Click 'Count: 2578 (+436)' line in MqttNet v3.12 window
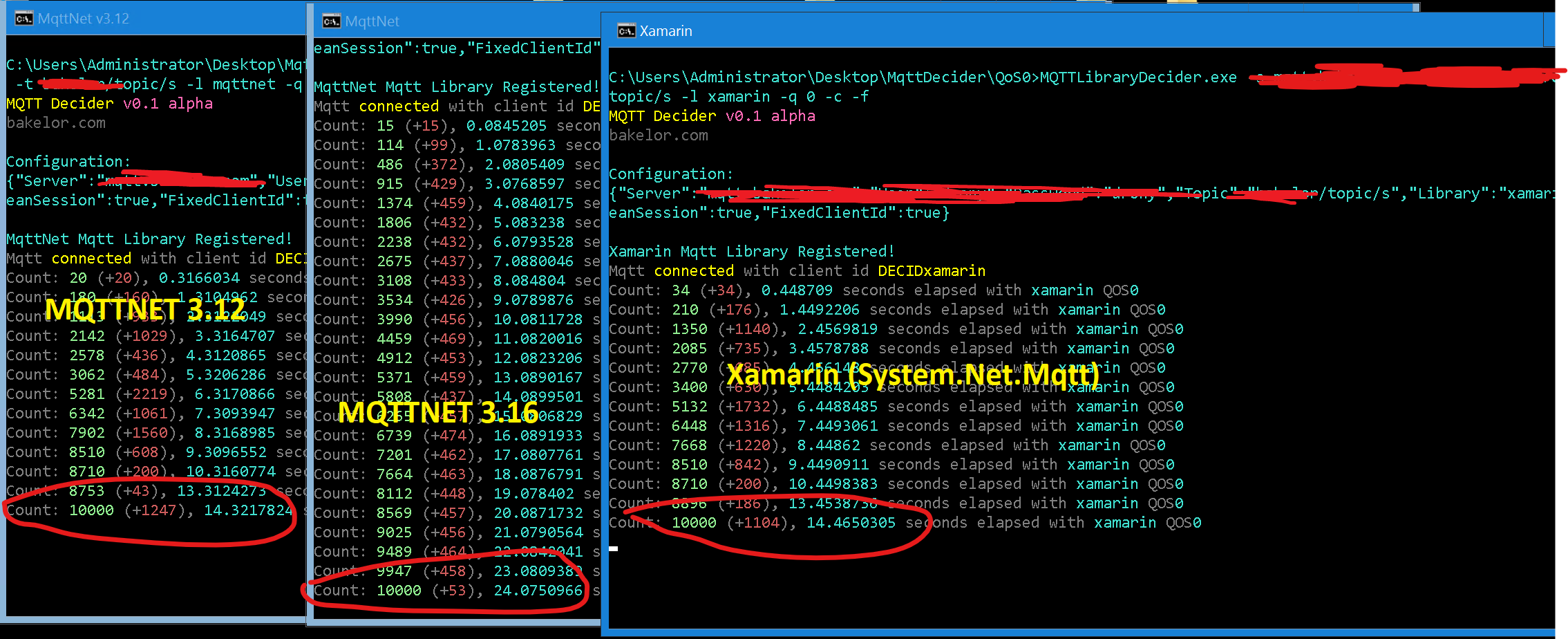The image size is (1568, 639). (155, 355)
